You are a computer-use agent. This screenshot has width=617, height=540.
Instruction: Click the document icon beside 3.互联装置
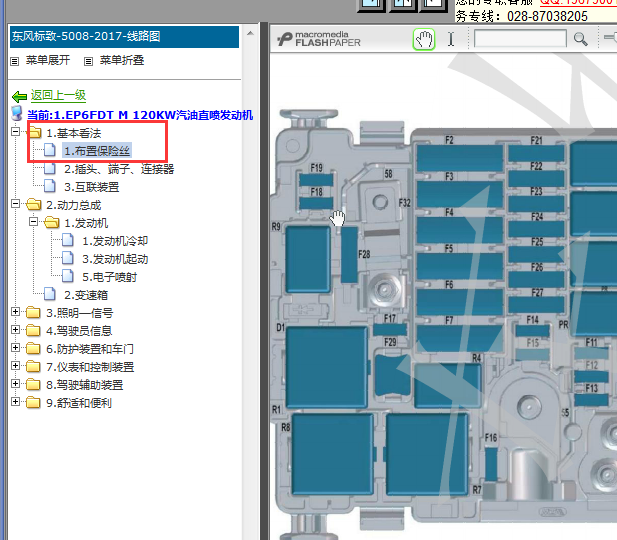point(50,186)
